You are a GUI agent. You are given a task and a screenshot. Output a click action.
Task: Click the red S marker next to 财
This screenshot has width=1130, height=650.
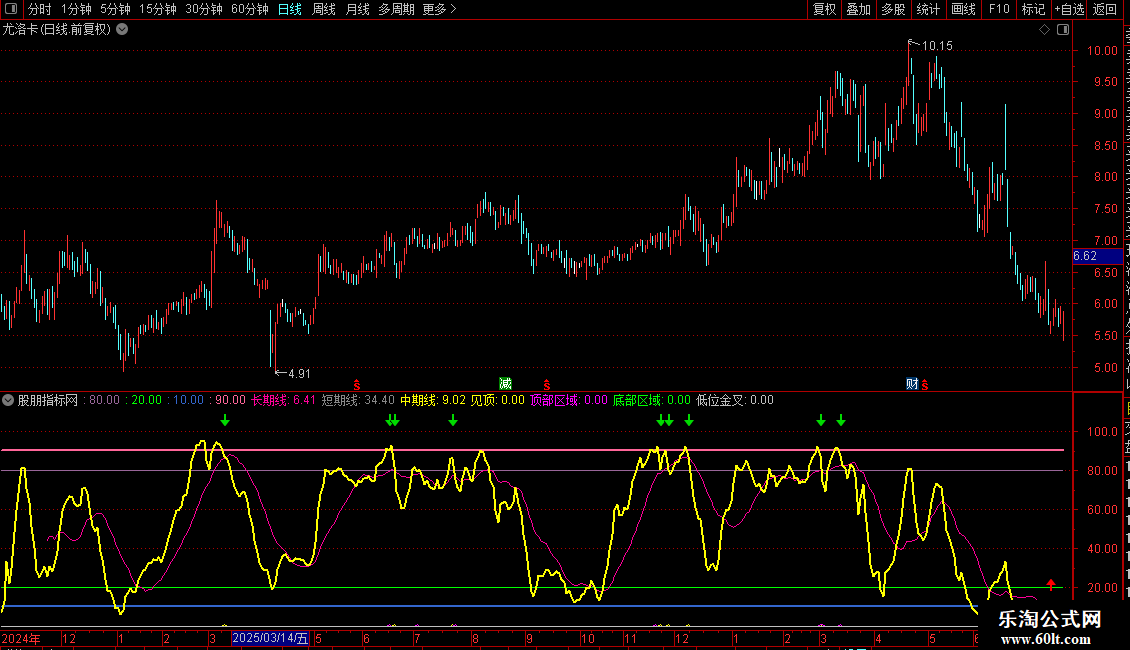pos(925,386)
